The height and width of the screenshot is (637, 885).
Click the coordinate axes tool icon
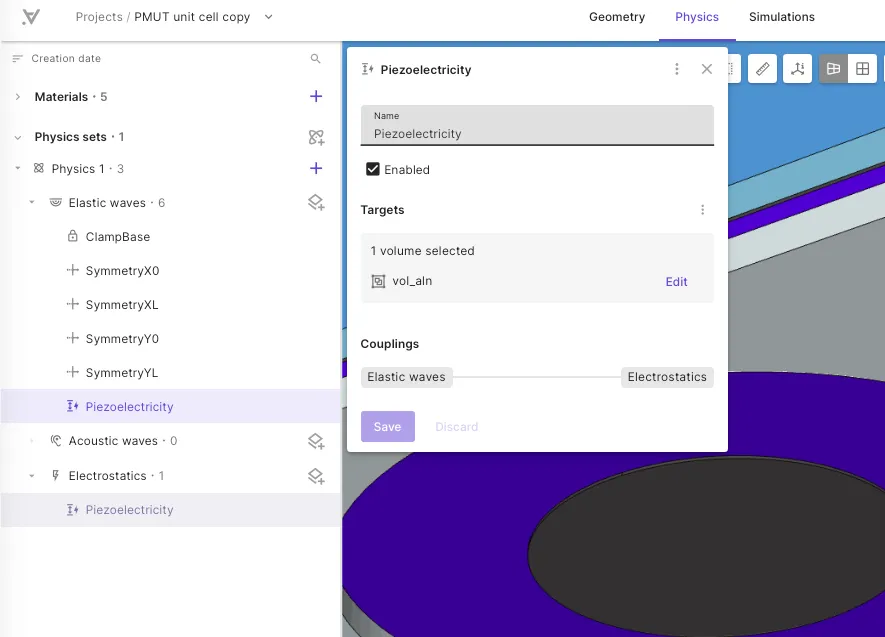pyautogui.click(x=798, y=69)
